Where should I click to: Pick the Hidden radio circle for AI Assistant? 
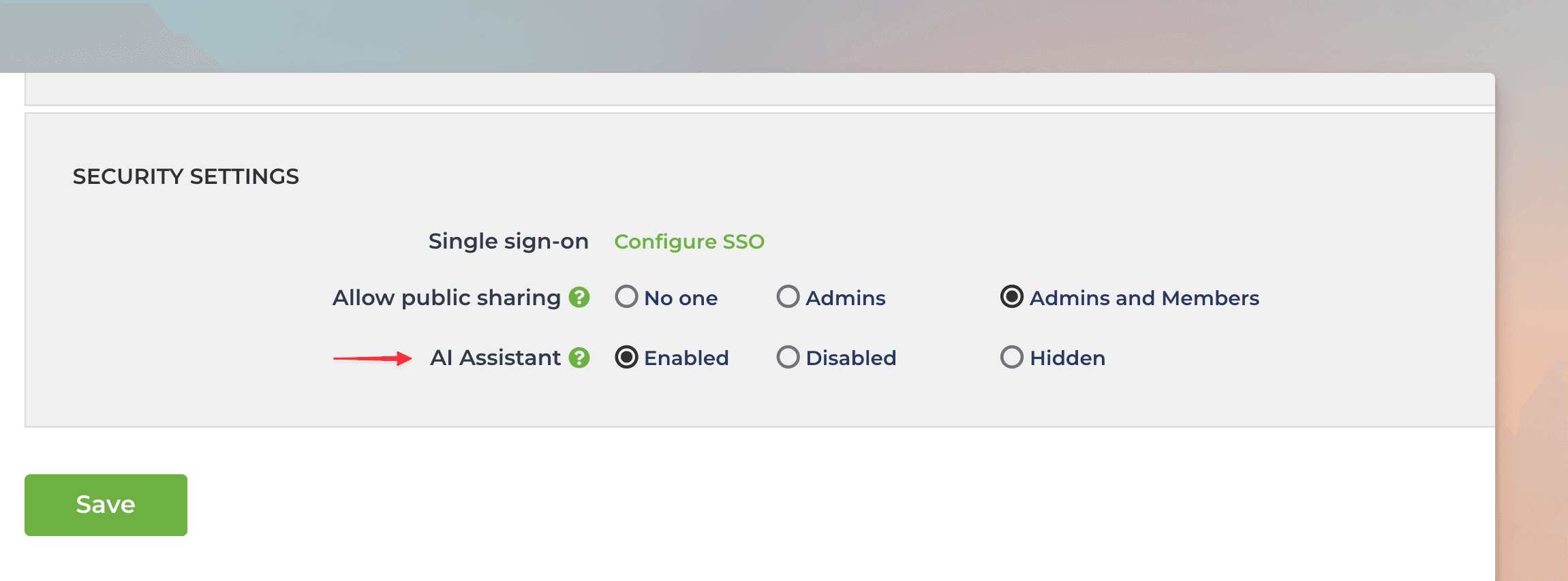pyautogui.click(x=1011, y=357)
